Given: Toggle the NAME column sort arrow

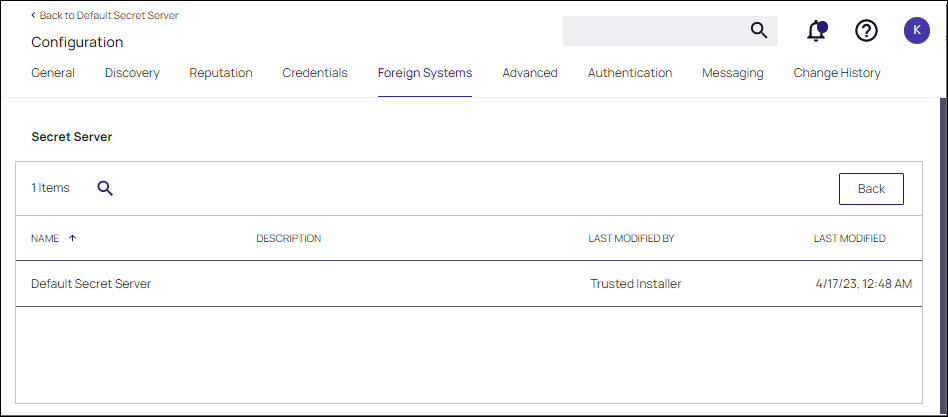Looking at the screenshot, I should (x=73, y=238).
